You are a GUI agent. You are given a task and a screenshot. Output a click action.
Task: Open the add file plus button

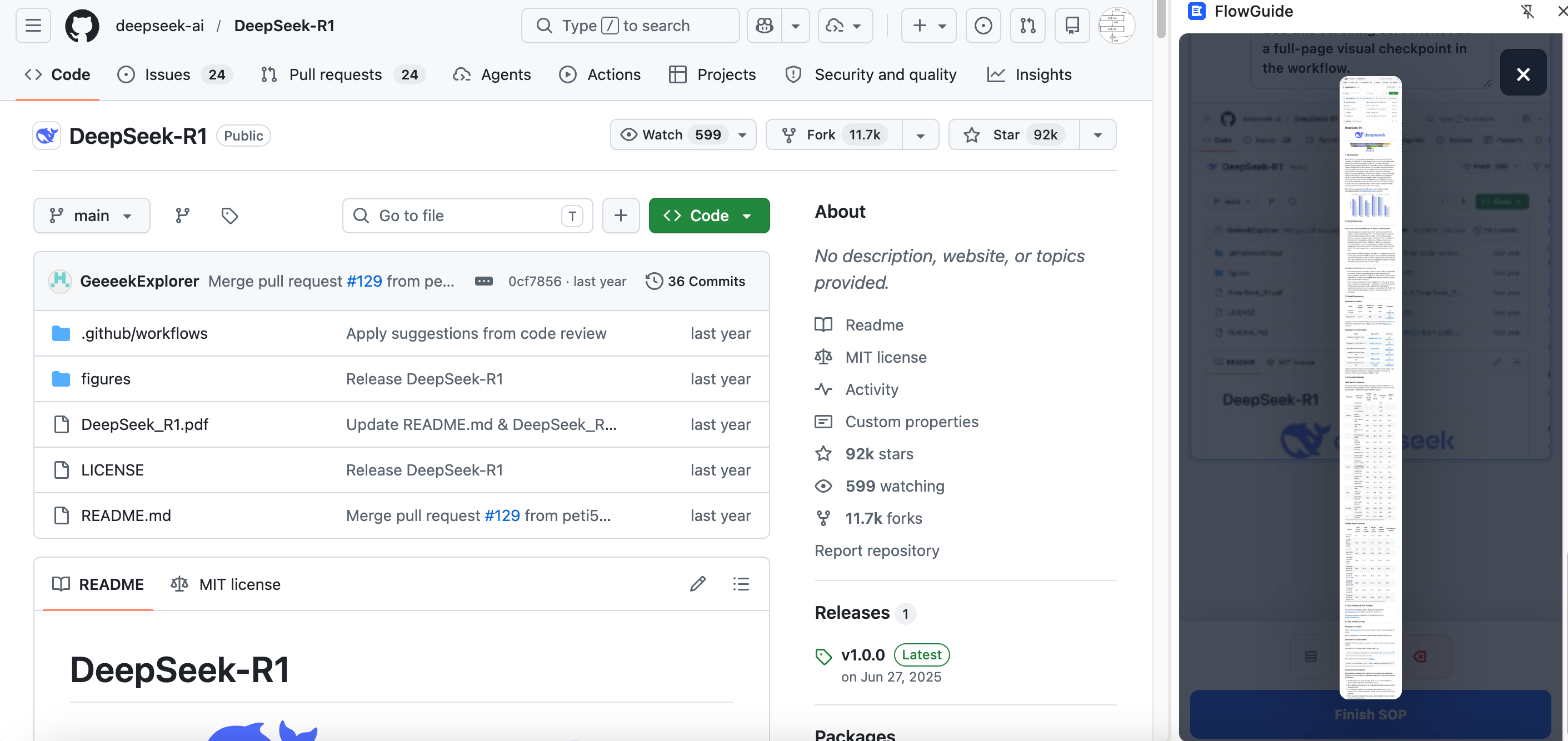click(620, 216)
